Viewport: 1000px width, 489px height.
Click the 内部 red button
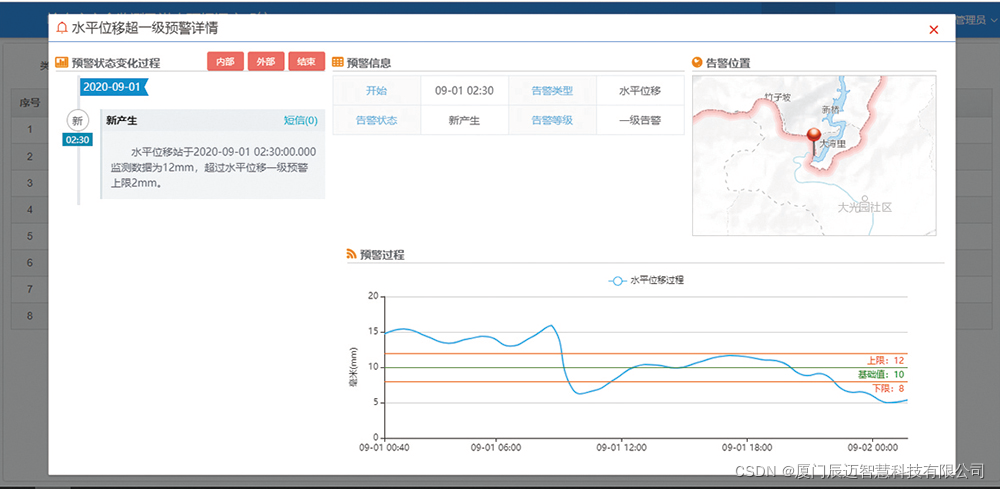click(225, 62)
